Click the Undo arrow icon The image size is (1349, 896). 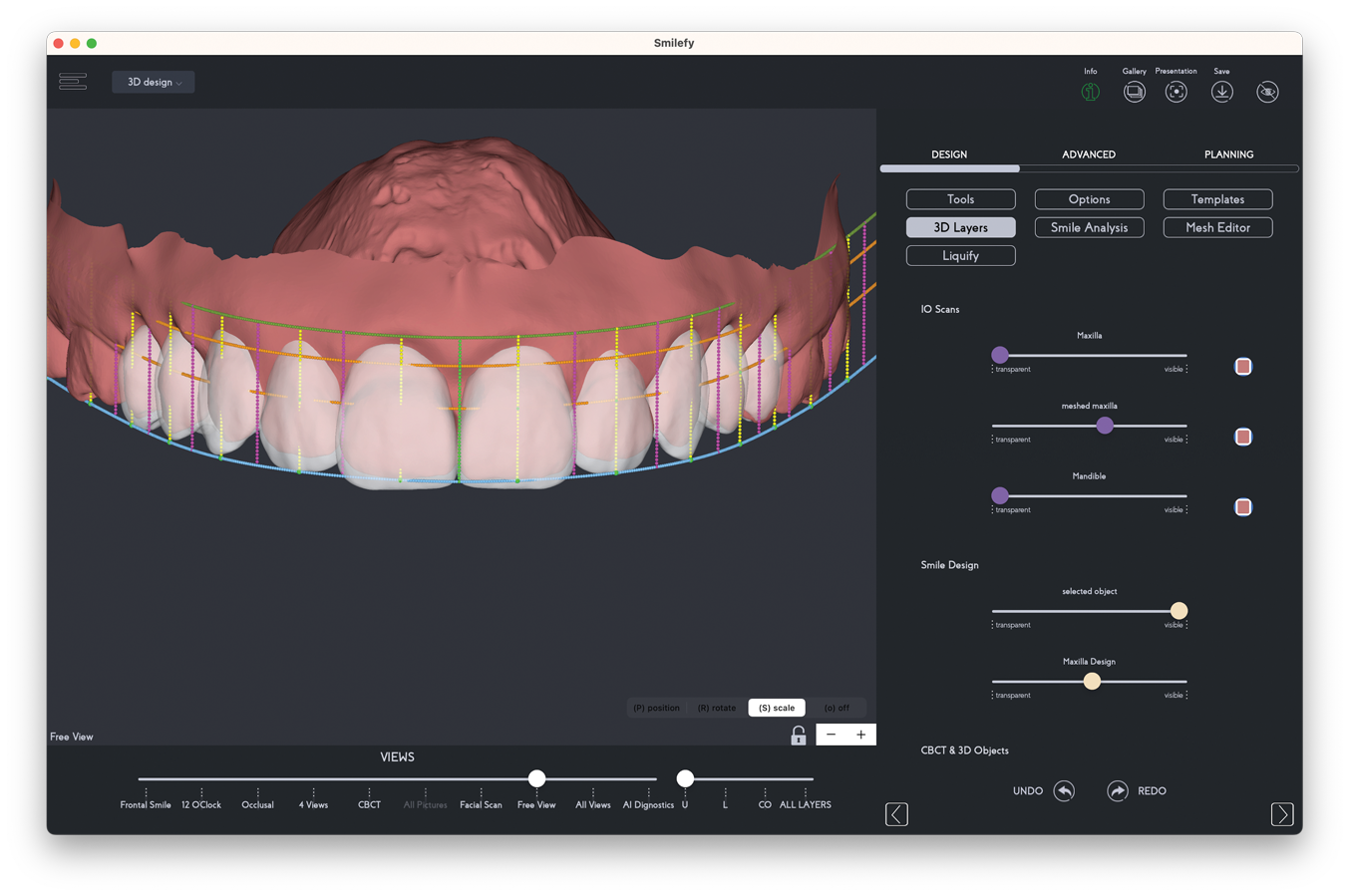pos(1064,791)
